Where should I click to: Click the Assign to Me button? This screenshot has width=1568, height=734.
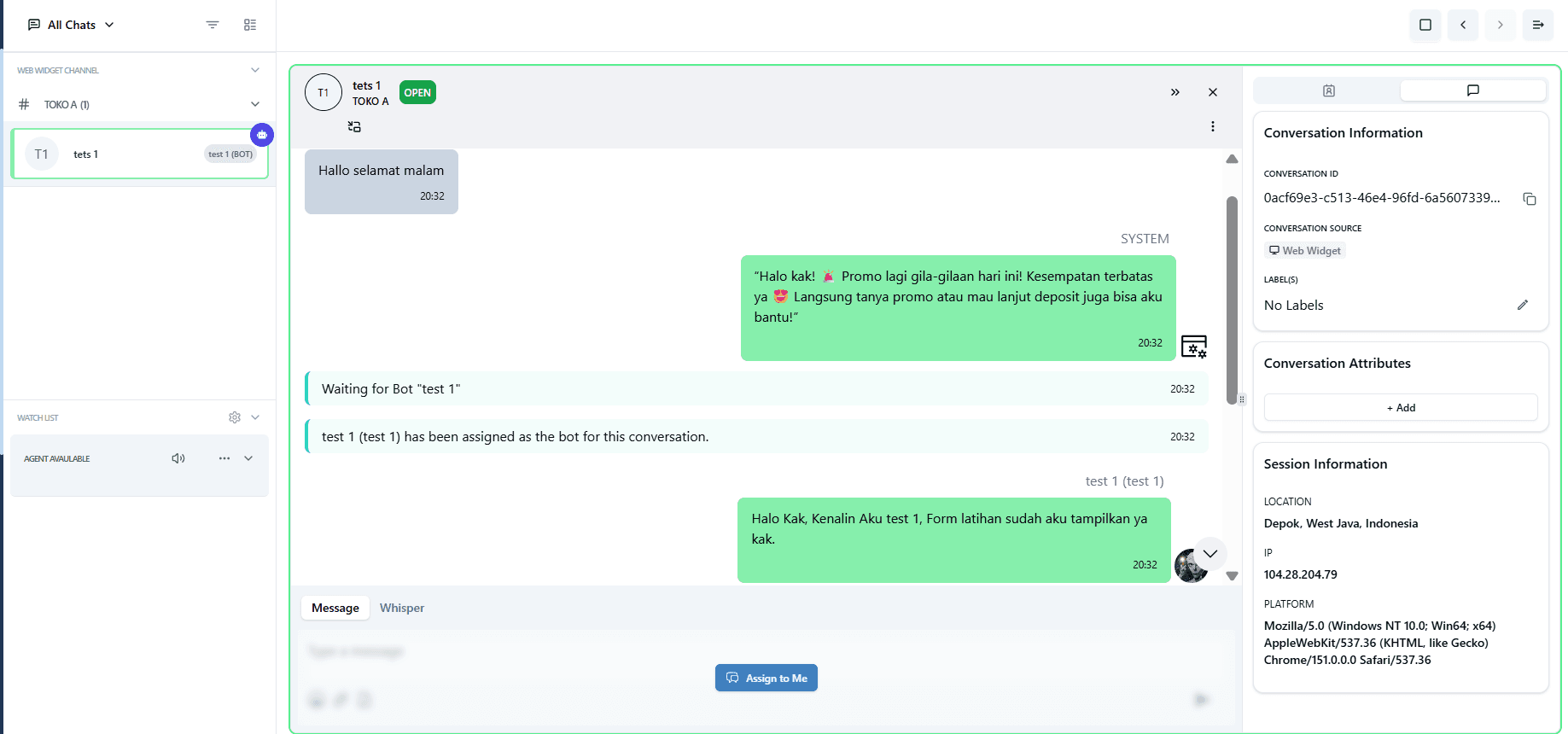(x=767, y=678)
